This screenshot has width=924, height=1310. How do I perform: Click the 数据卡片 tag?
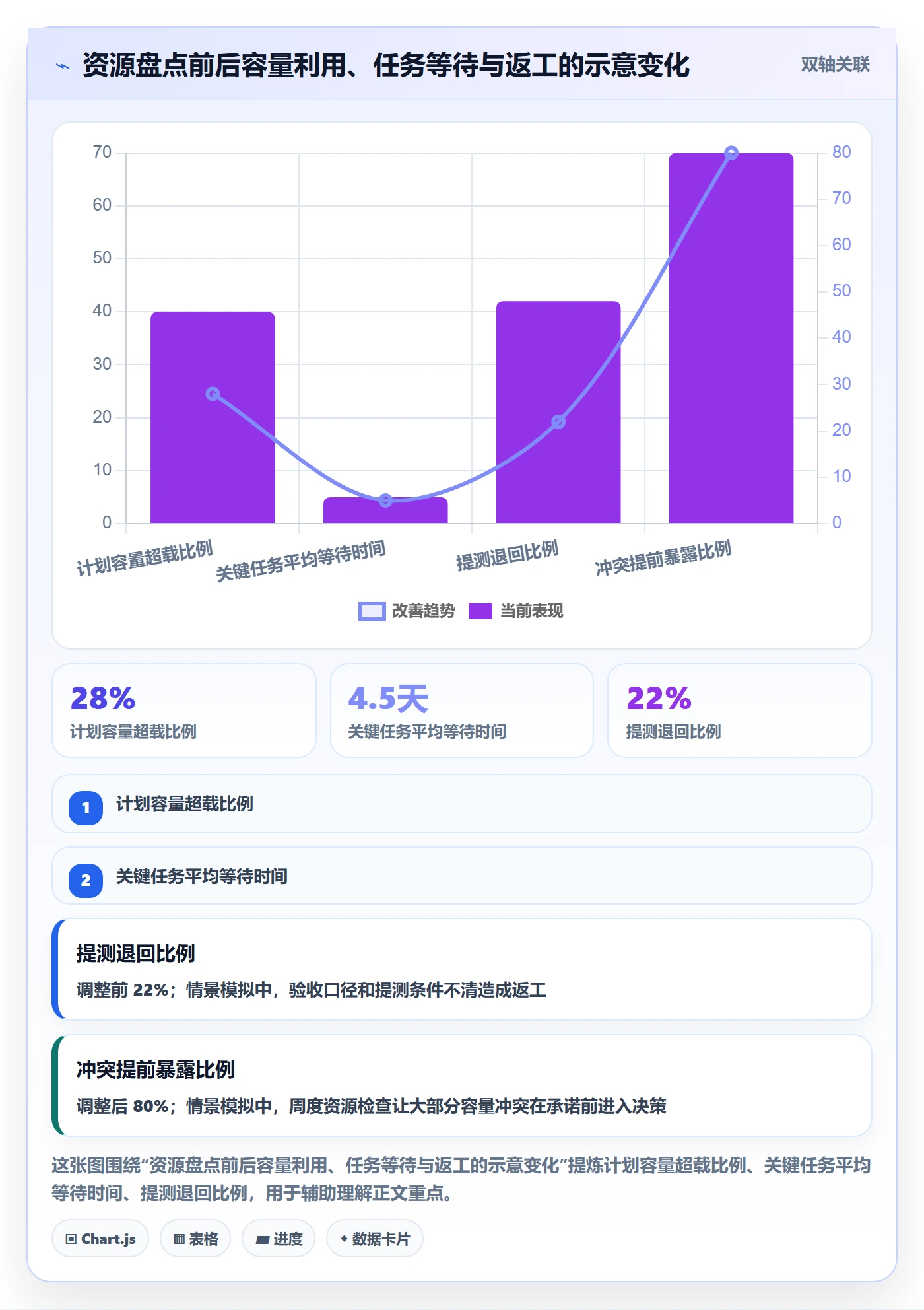click(x=375, y=1239)
